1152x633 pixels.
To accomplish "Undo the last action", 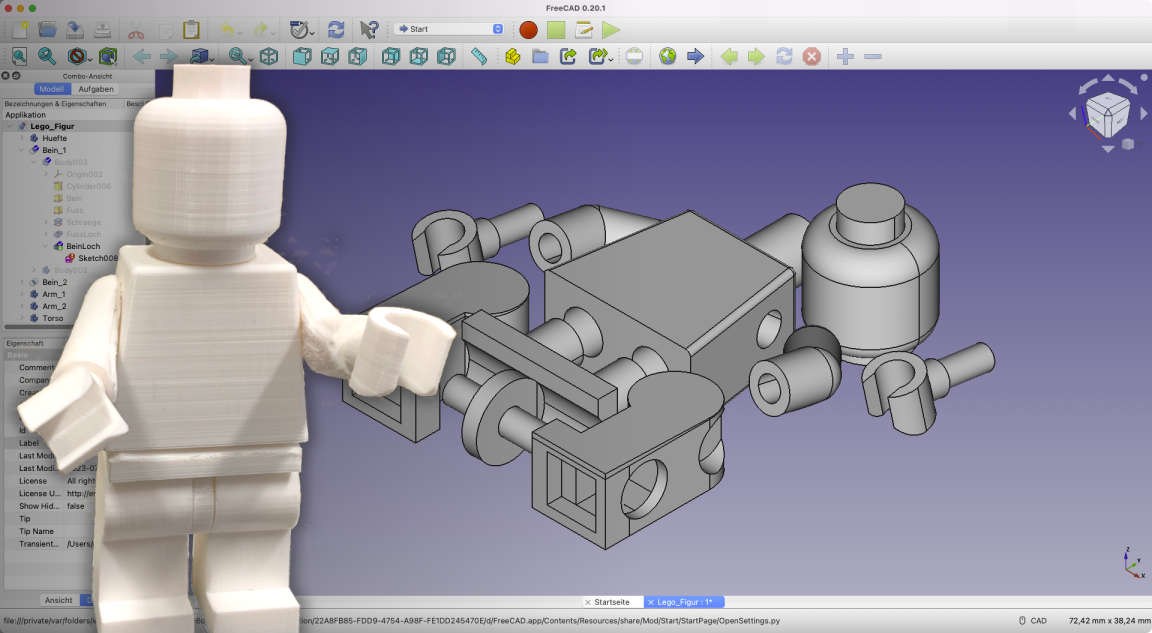I will pos(227,29).
